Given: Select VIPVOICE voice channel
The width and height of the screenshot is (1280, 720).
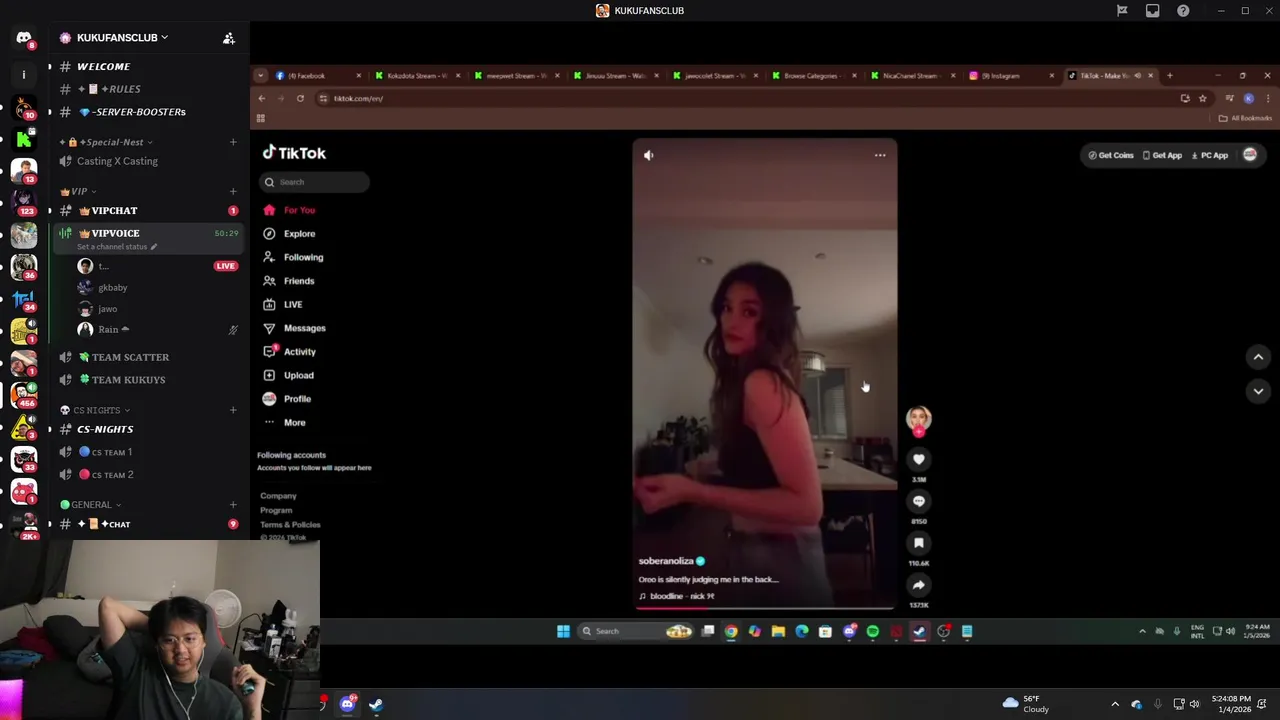Looking at the screenshot, I should point(149,238).
